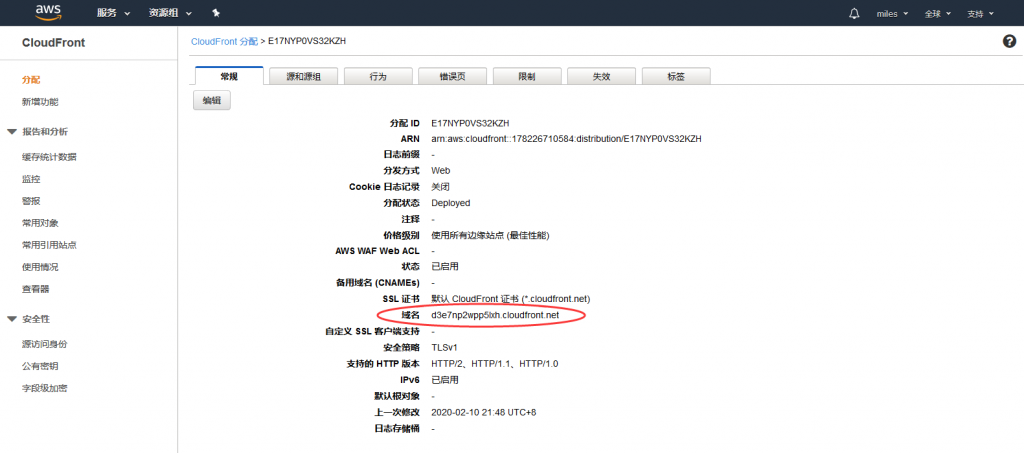Image resolution: width=1024 pixels, height=453 pixels.
Task: Open the notifications bell icon
Action: 854,13
